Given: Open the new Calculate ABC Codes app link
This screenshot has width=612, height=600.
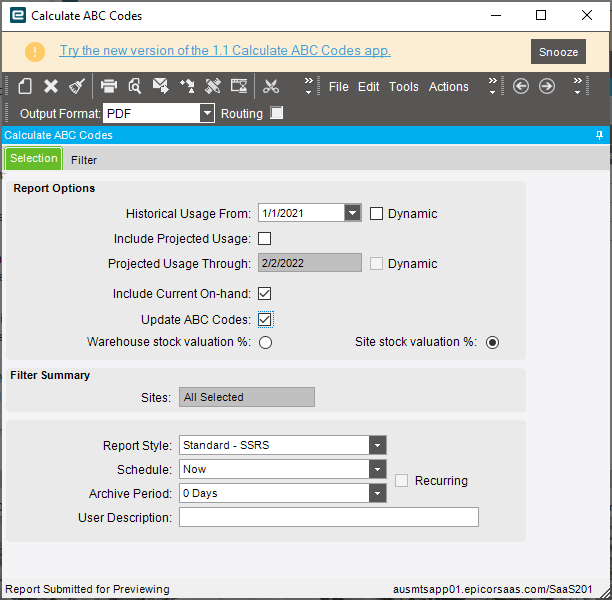Looking at the screenshot, I should tap(225, 50).
